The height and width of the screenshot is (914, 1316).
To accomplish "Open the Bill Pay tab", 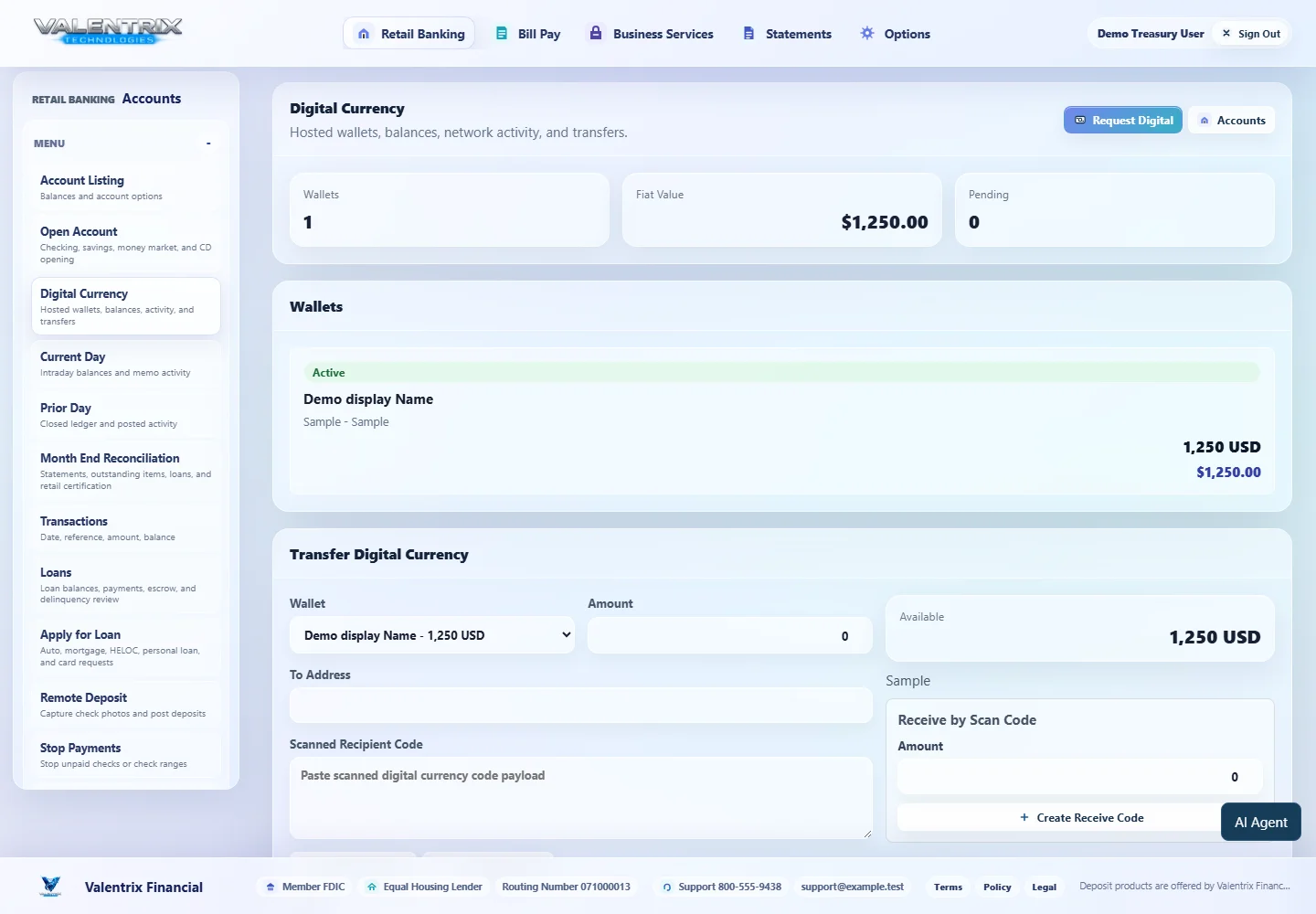I will pyautogui.click(x=528, y=34).
